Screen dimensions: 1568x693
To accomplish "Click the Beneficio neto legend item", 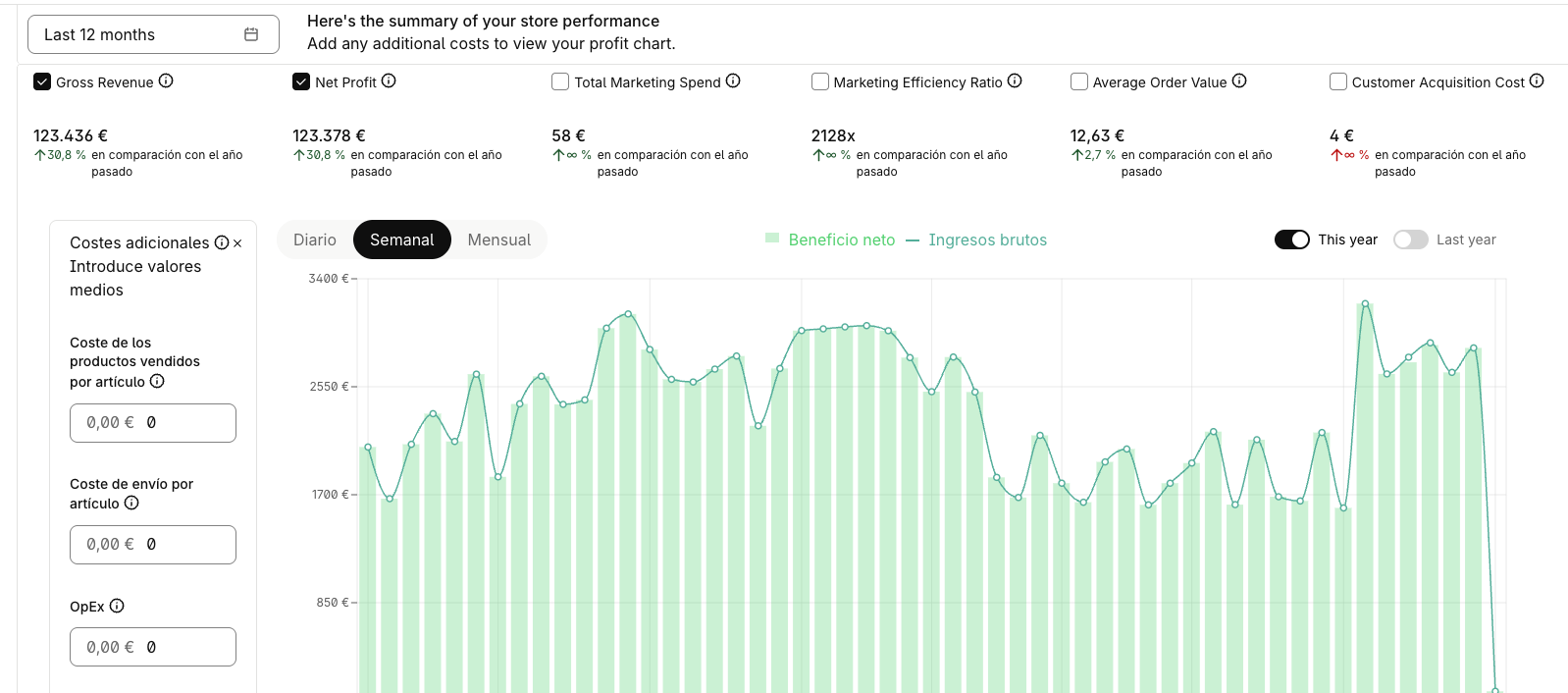I will click(830, 240).
